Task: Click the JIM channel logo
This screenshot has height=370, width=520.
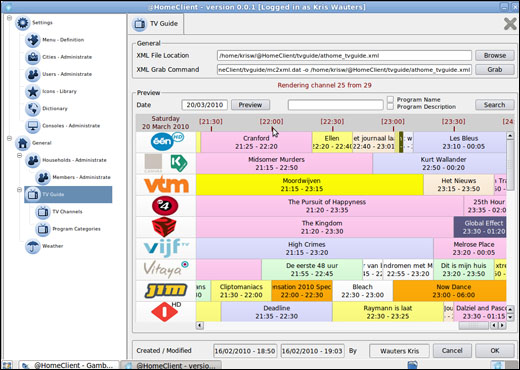Action: [166, 291]
